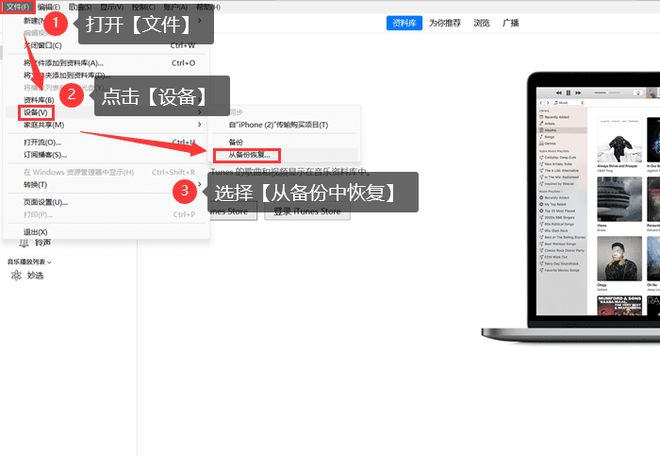
Task: Collapse the 音乐播放列表 sidebar section chevron
Action: tap(49, 262)
